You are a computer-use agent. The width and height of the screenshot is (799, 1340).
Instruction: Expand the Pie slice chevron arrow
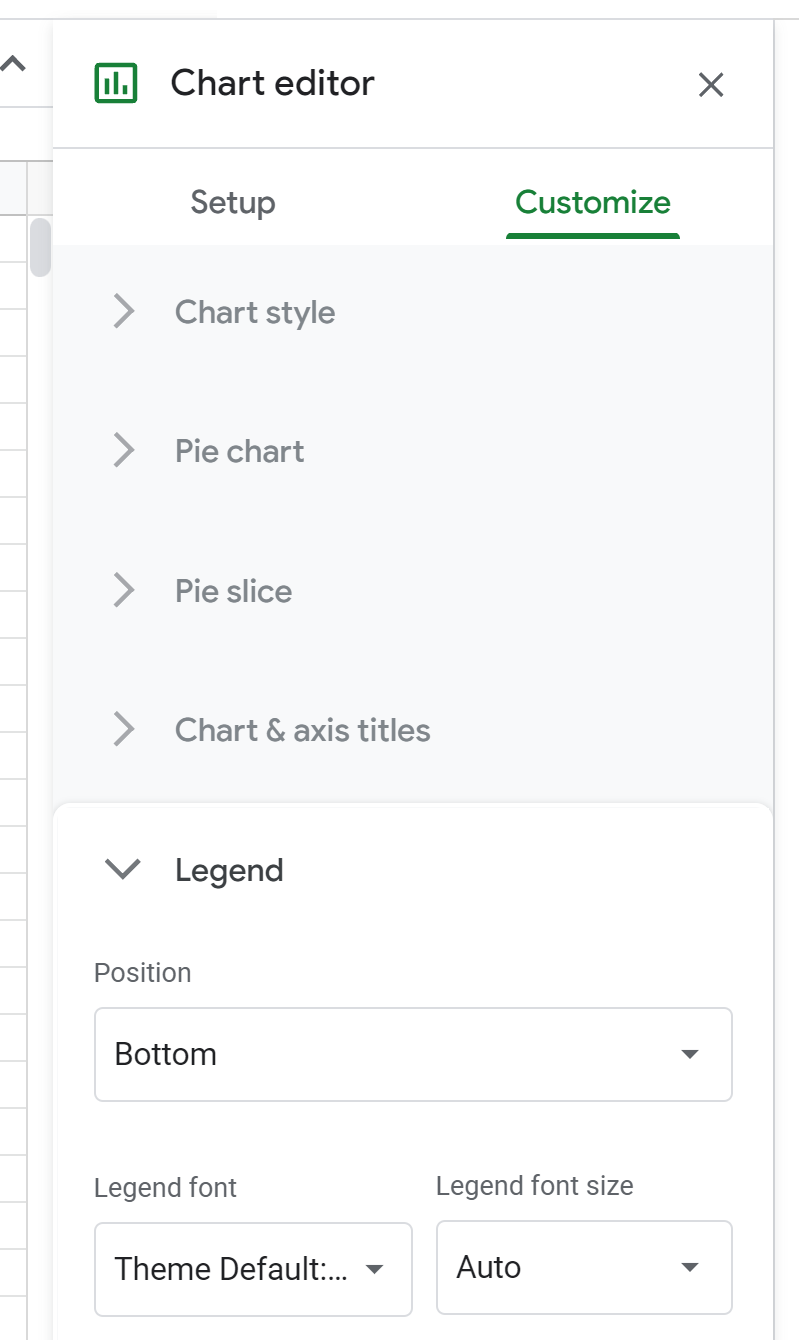[x=124, y=591]
